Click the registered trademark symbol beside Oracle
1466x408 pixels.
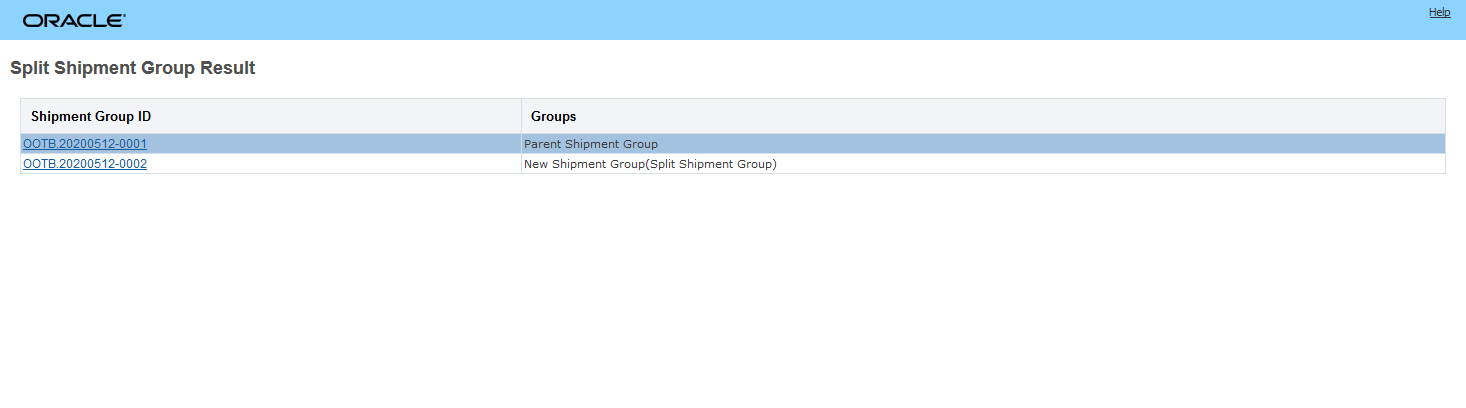[123, 16]
